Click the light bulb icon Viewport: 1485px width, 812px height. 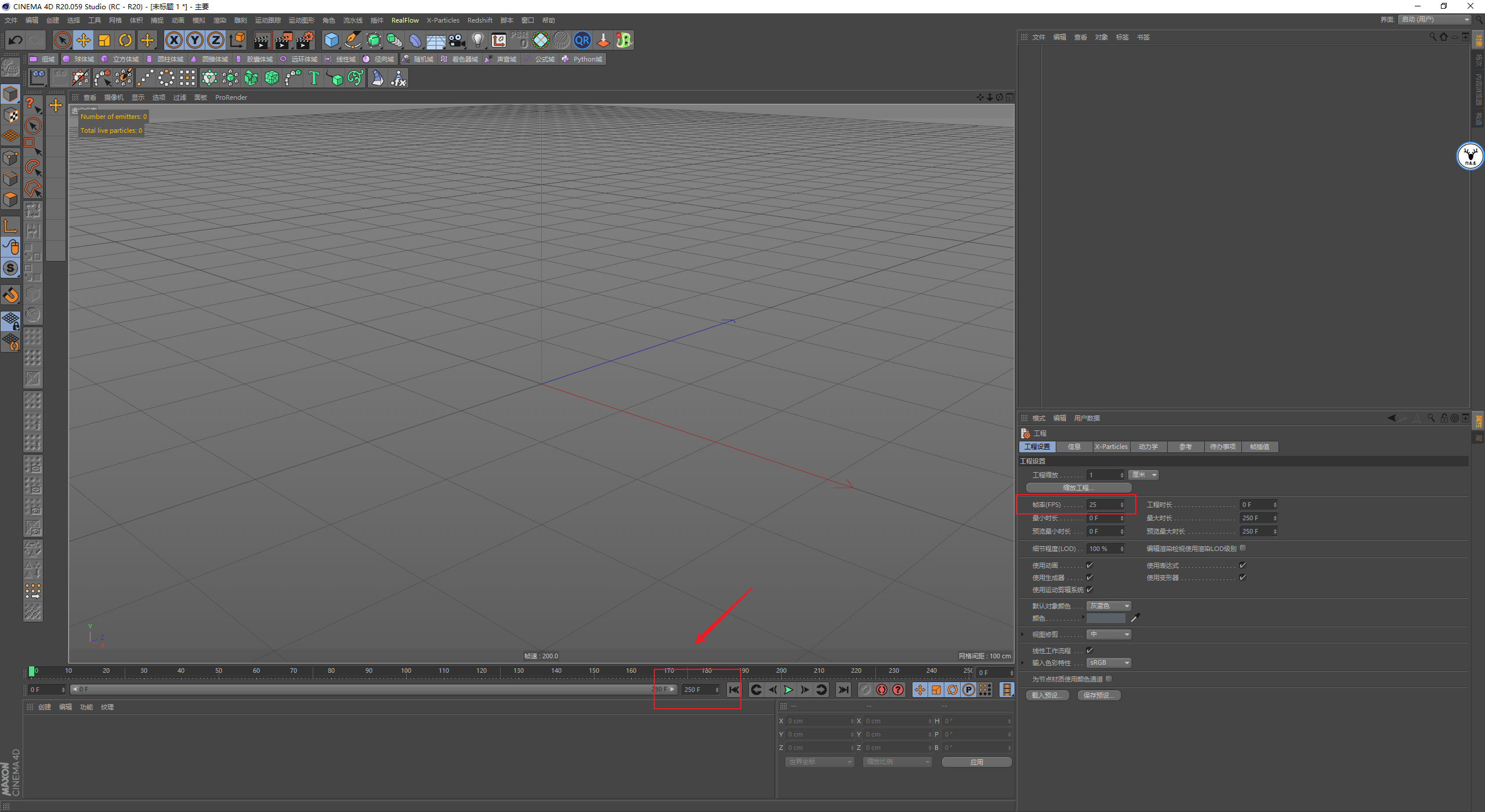click(477, 40)
